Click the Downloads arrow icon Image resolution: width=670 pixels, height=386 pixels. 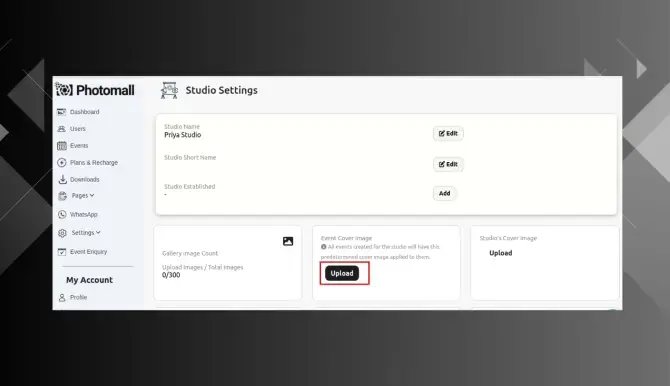62,180
